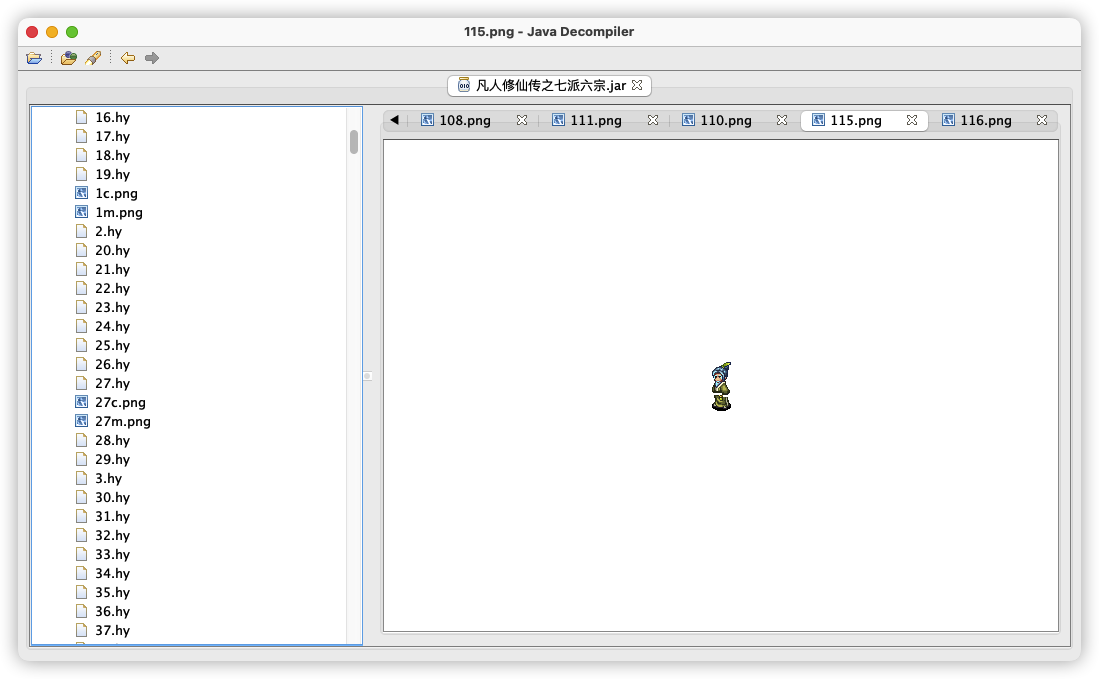
Task: Select 20.hy in the file tree
Action: point(112,250)
